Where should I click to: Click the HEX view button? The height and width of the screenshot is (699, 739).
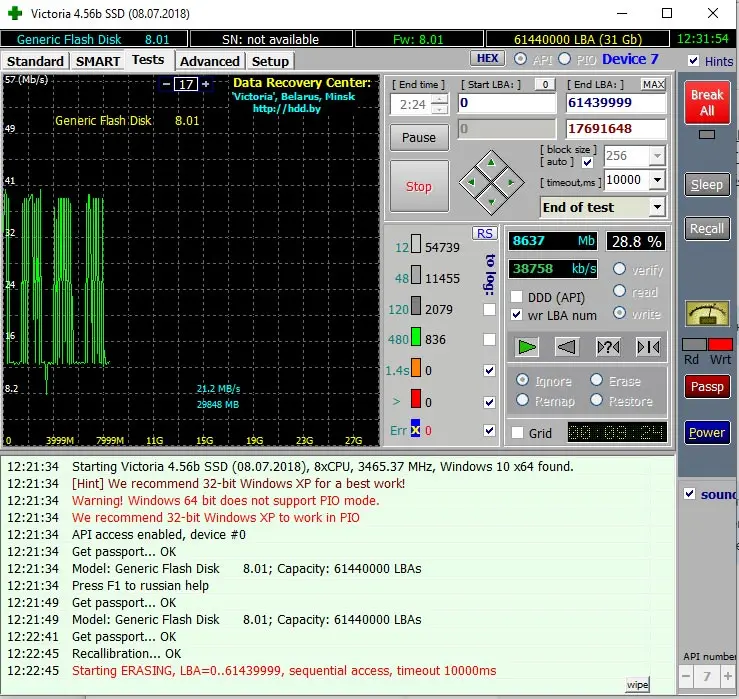[486, 59]
